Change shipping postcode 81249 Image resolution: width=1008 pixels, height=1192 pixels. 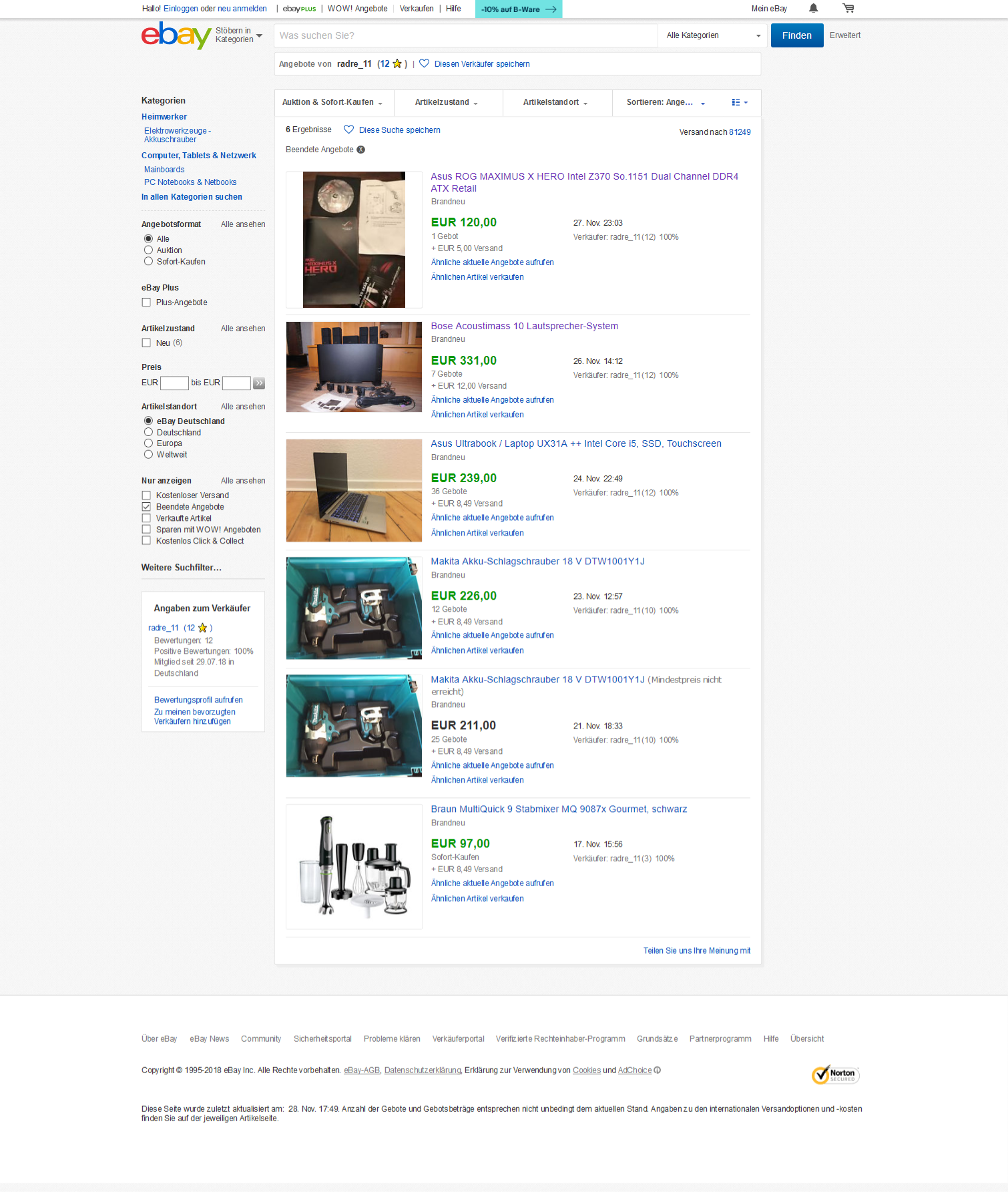coord(740,132)
